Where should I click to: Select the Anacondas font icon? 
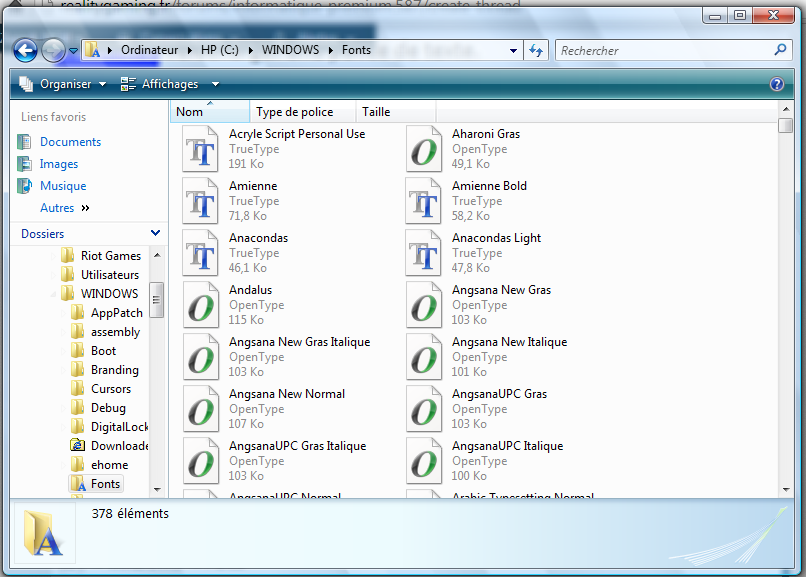click(x=201, y=253)
